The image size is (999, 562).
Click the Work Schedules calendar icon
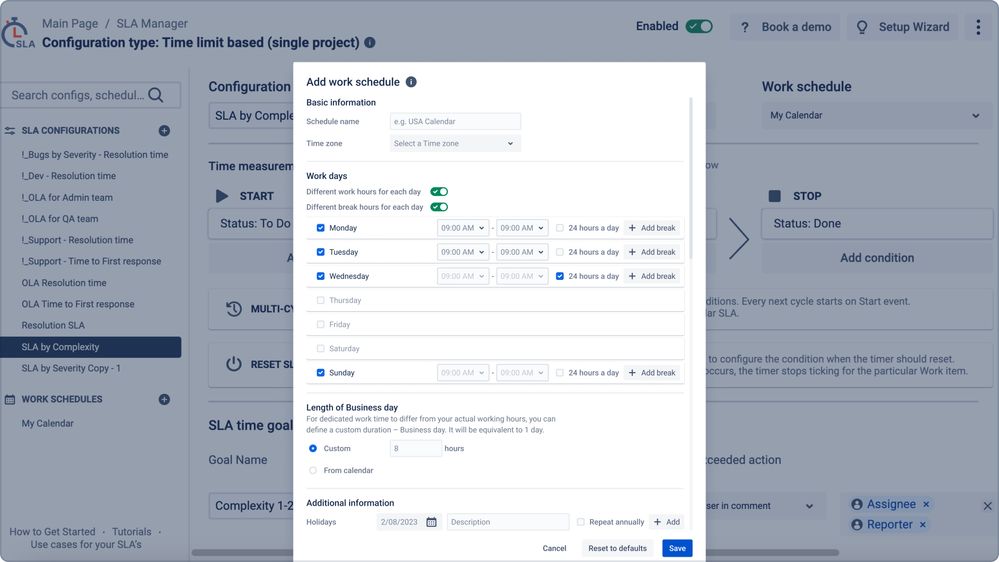10,400
